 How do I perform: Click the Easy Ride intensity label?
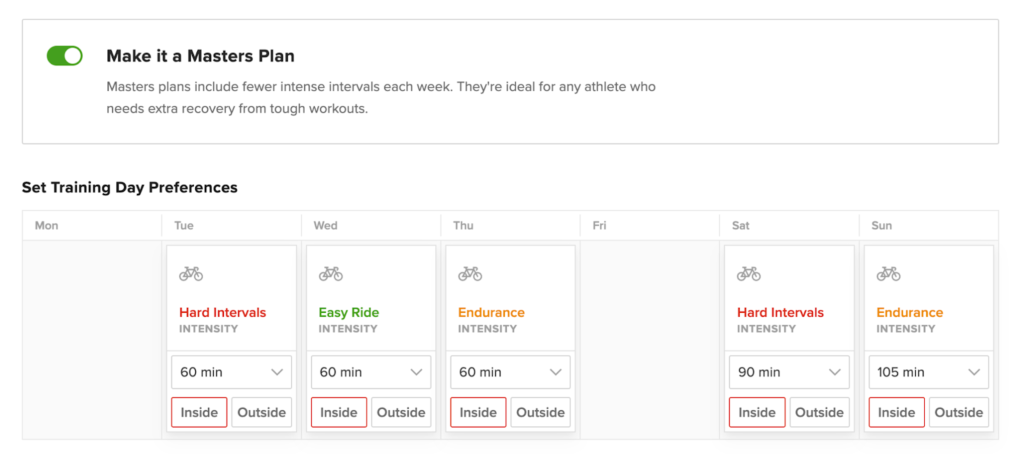click(x=349, y=313)
